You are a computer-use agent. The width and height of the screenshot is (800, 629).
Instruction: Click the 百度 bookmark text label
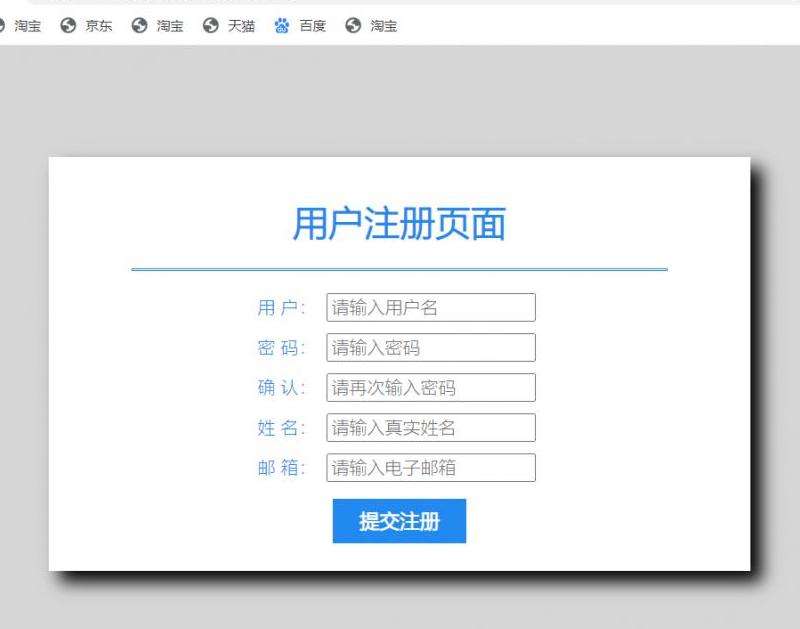click(x=313, y=26)
